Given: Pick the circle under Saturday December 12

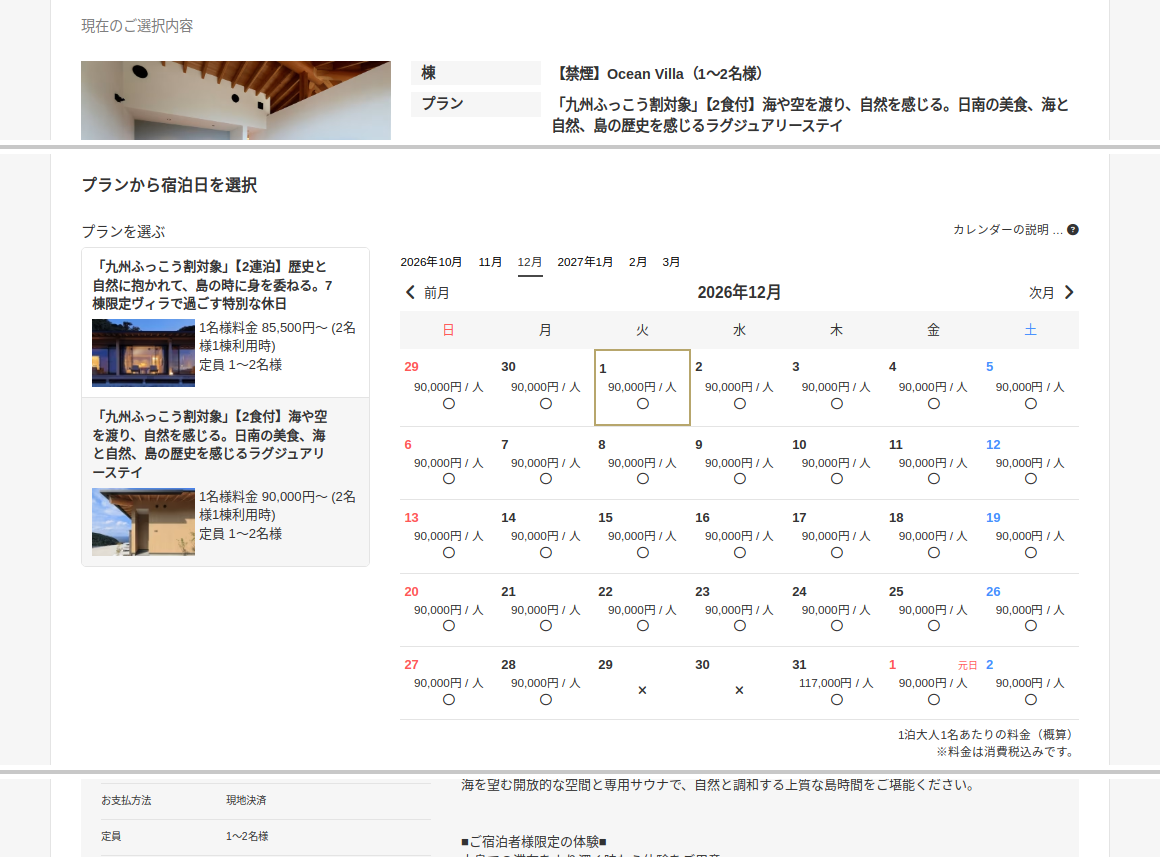Looking at the screenshot, I should [x=1031, y=479].
